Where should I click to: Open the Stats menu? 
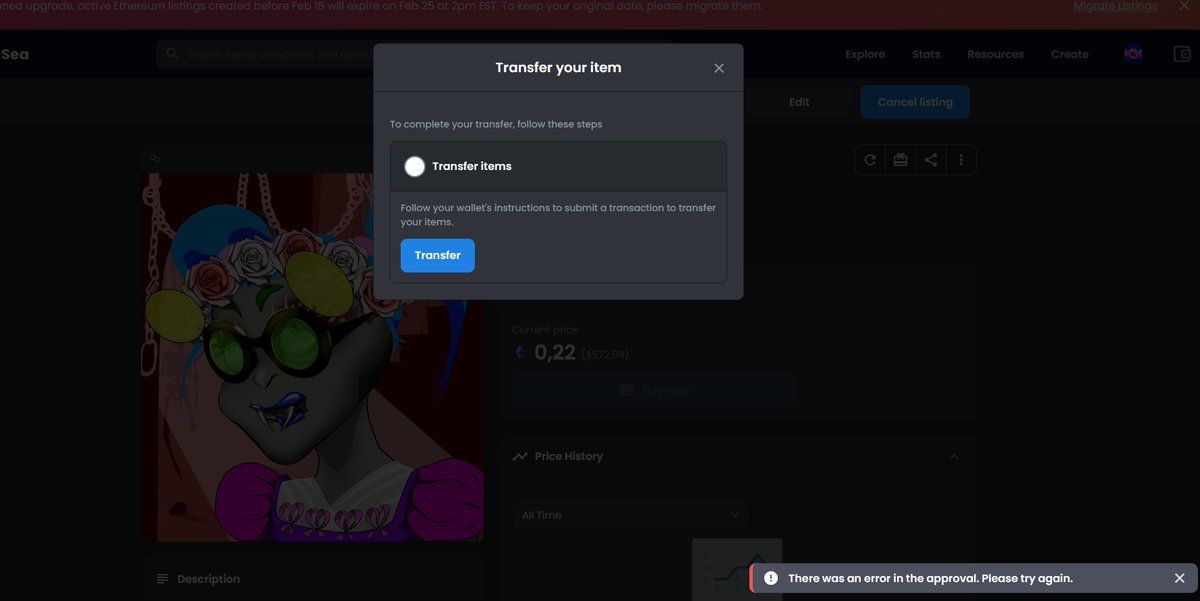pyautogui.click(x=926, y=54)
